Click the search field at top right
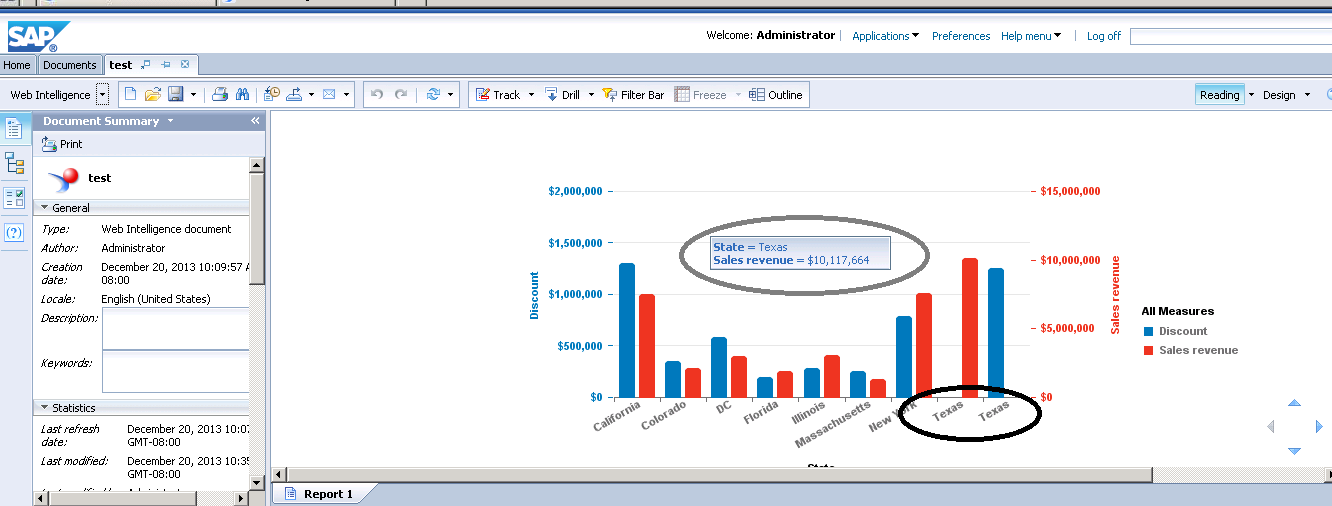This screenshot has height=506, width=1332. coord(1230,36)
